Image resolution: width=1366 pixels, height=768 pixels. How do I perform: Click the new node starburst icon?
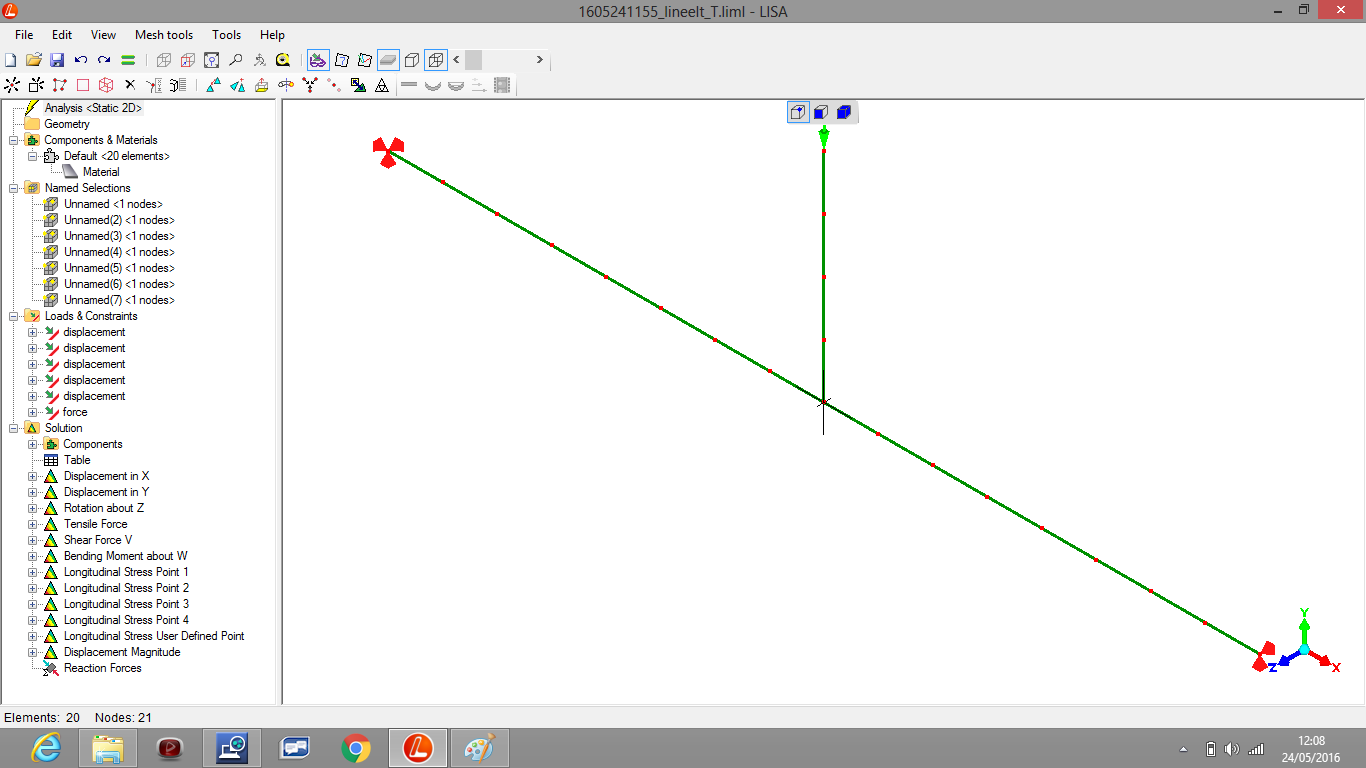coord(12,85)
